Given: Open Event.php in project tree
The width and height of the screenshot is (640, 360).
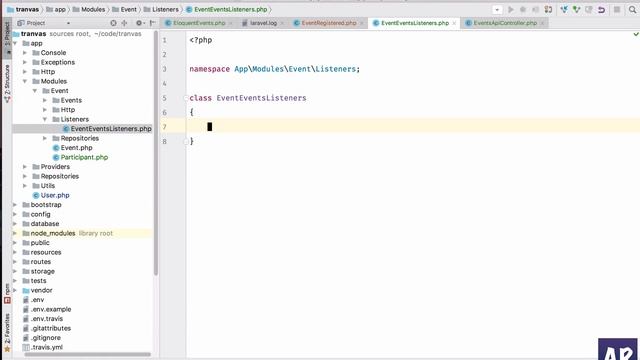Looking at the screenshot, I should point(73,148).
